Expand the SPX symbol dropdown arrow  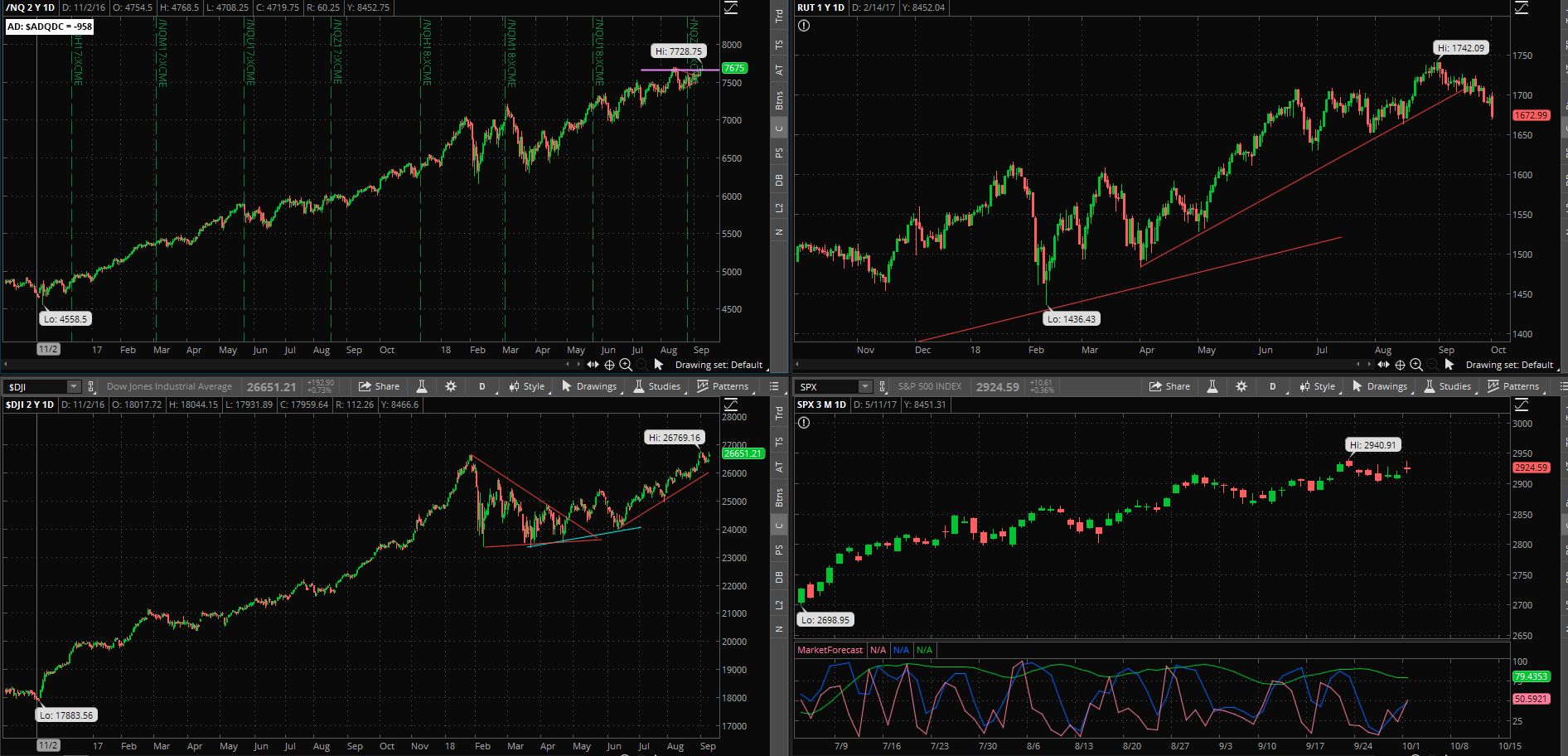pos(865,386)
